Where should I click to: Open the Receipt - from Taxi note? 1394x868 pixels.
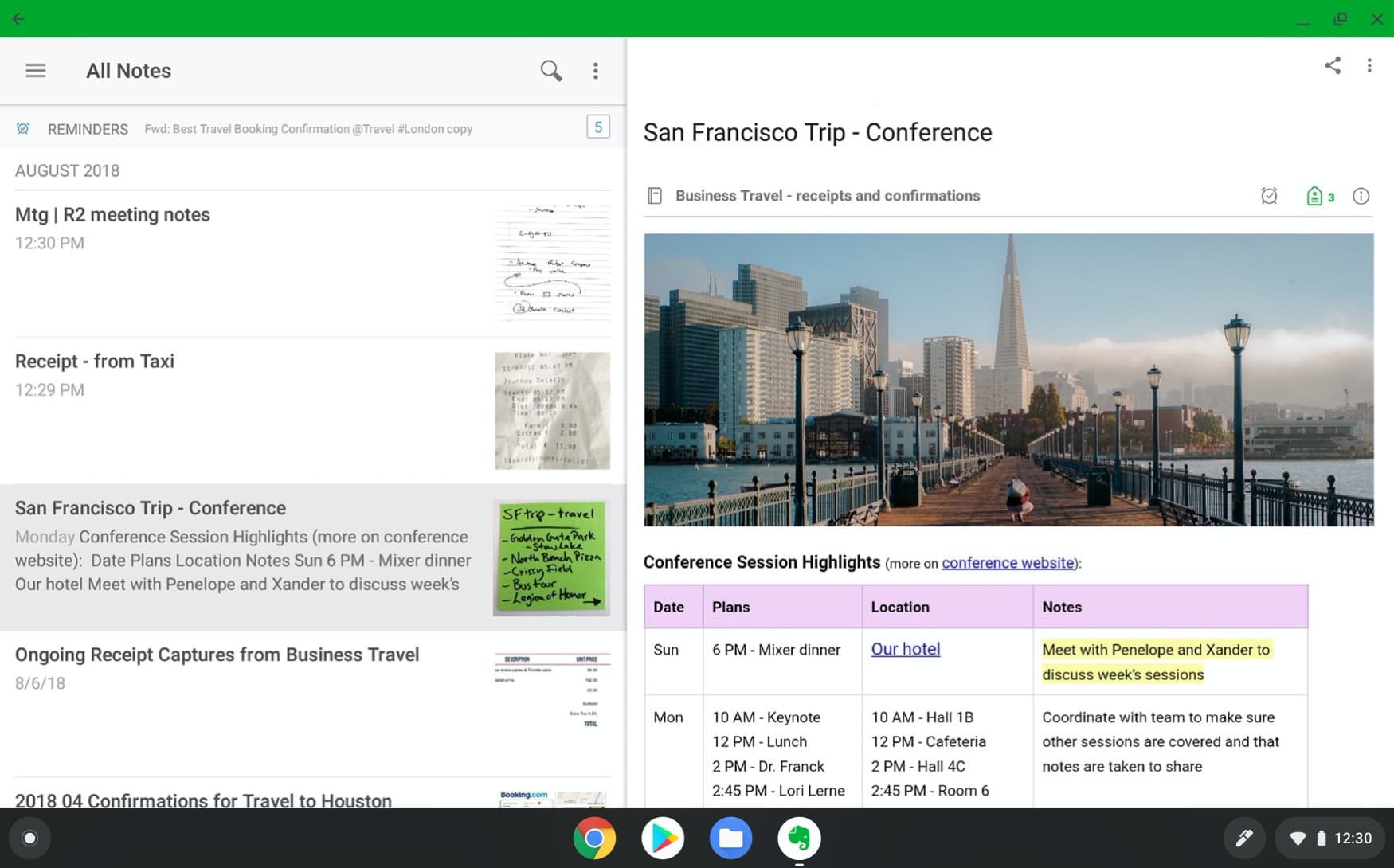[313, 410]
